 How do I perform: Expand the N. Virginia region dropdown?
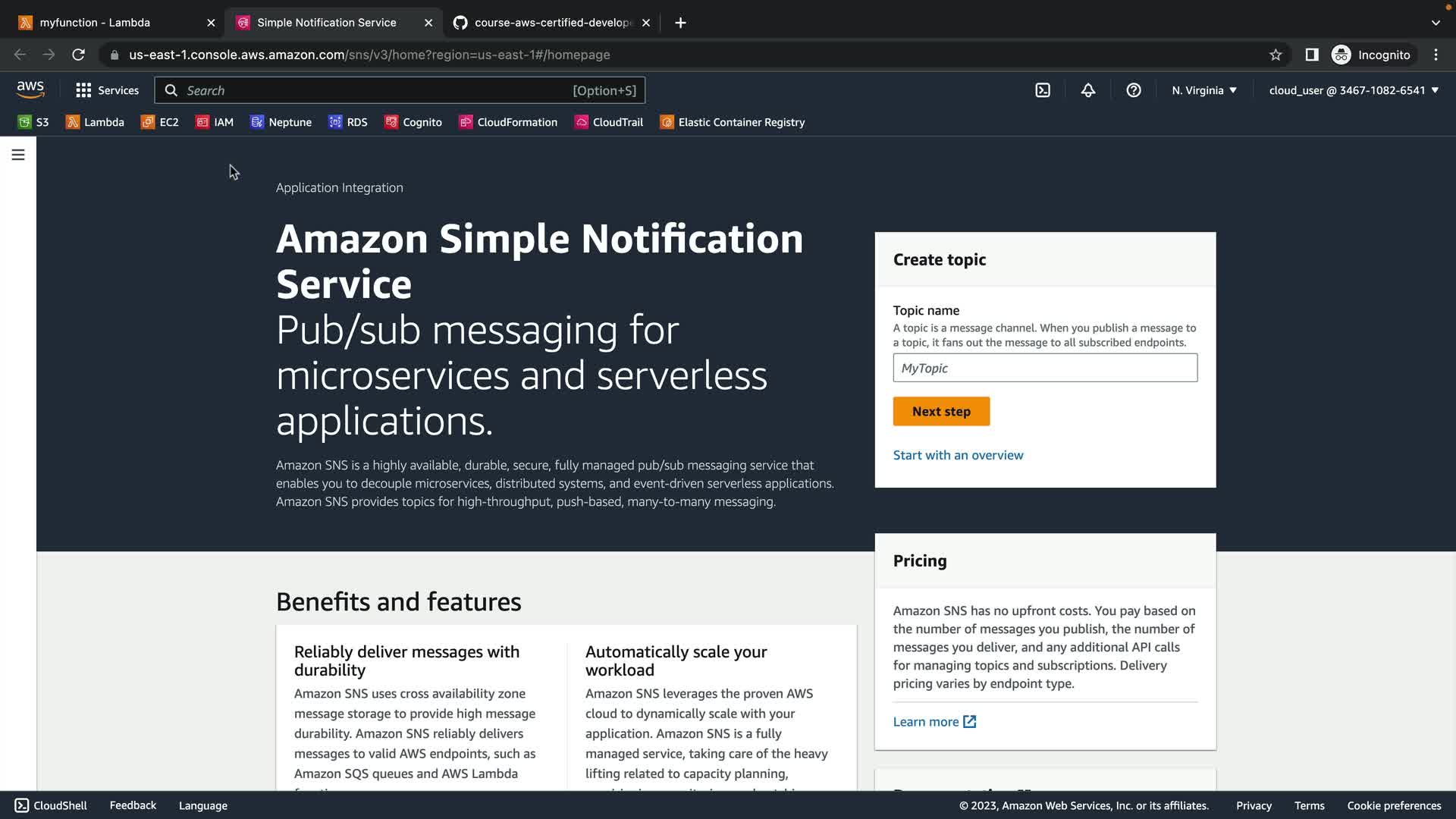point(1204,90)
